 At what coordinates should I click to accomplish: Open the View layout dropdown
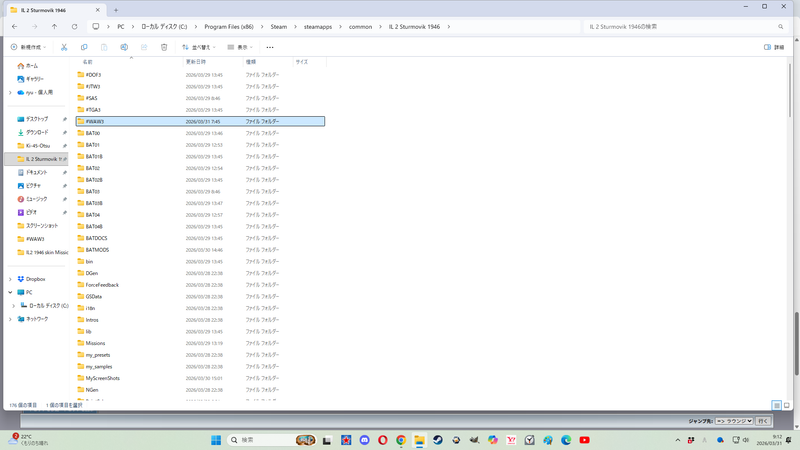click(x=240, y=47)
